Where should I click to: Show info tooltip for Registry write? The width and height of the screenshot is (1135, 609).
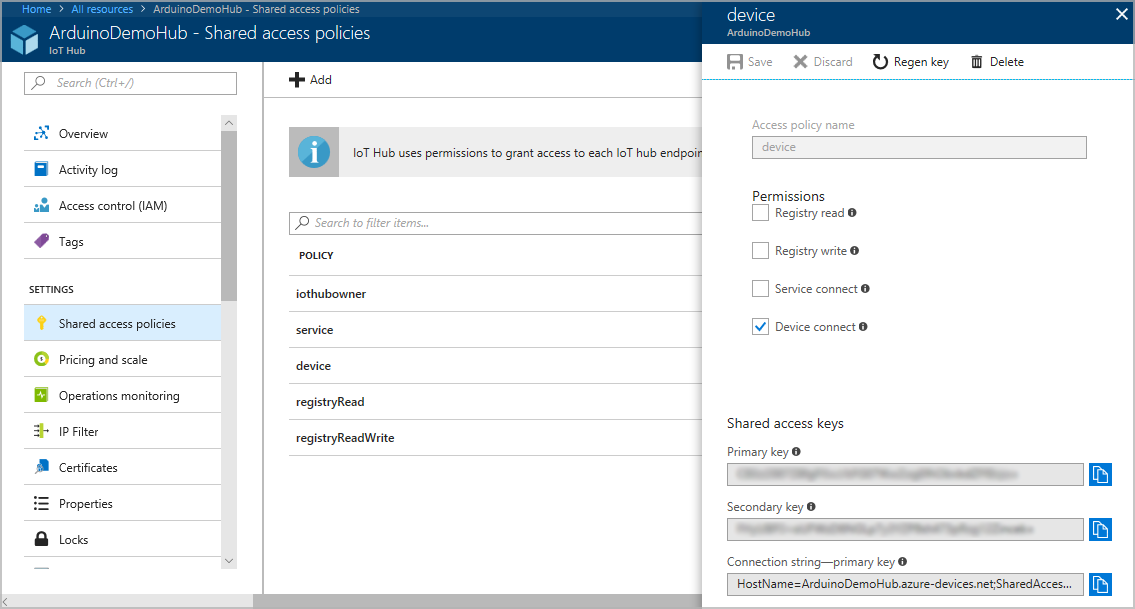[855, 251]
